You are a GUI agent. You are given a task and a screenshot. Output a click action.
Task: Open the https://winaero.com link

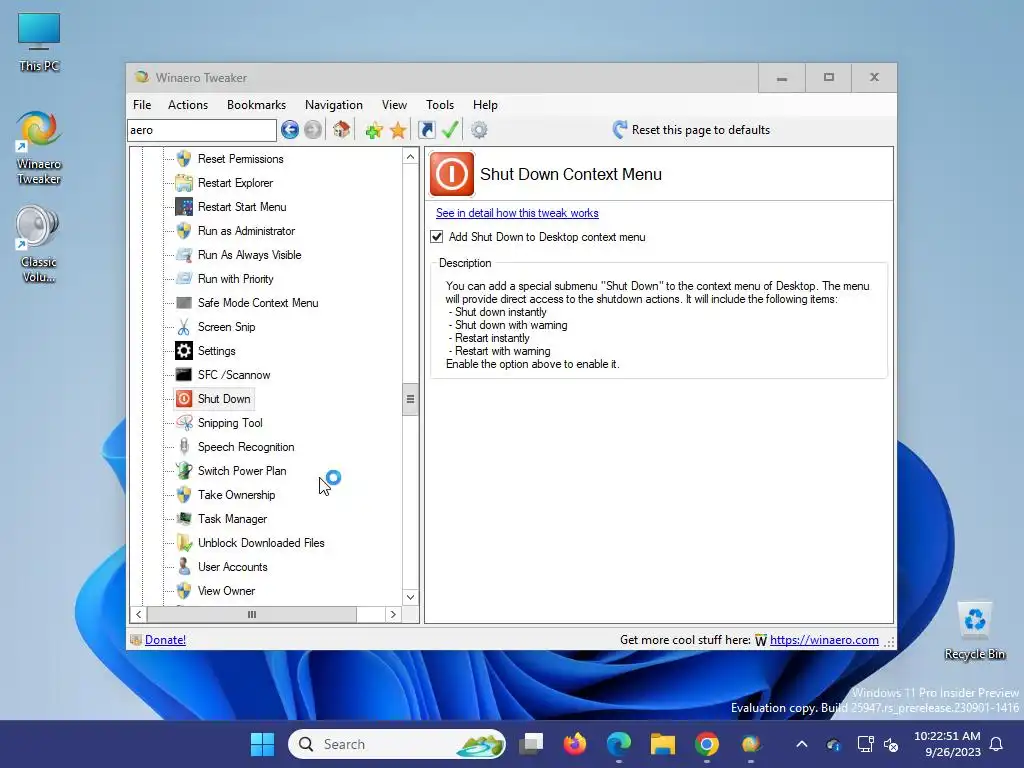point(824,640)
